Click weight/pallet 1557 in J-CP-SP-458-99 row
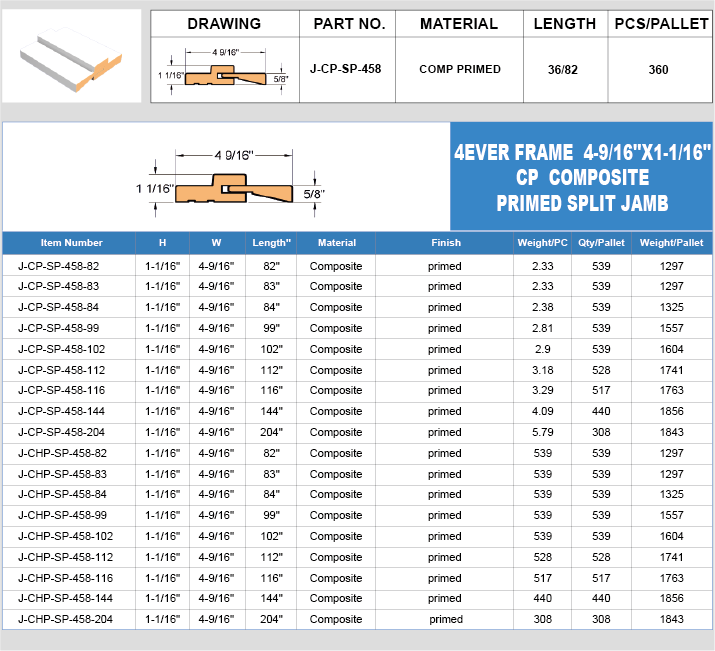 tap(671, 328)
